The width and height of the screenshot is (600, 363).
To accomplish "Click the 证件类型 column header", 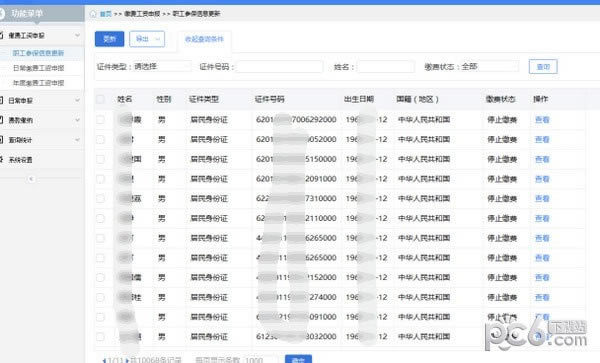I will 204,99.
